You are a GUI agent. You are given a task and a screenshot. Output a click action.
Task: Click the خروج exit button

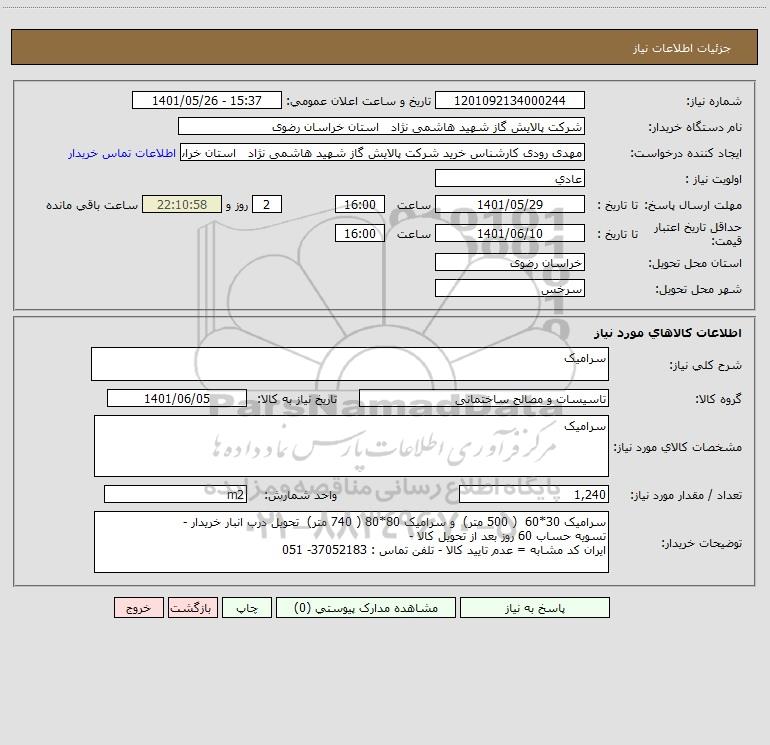point(138,607)
